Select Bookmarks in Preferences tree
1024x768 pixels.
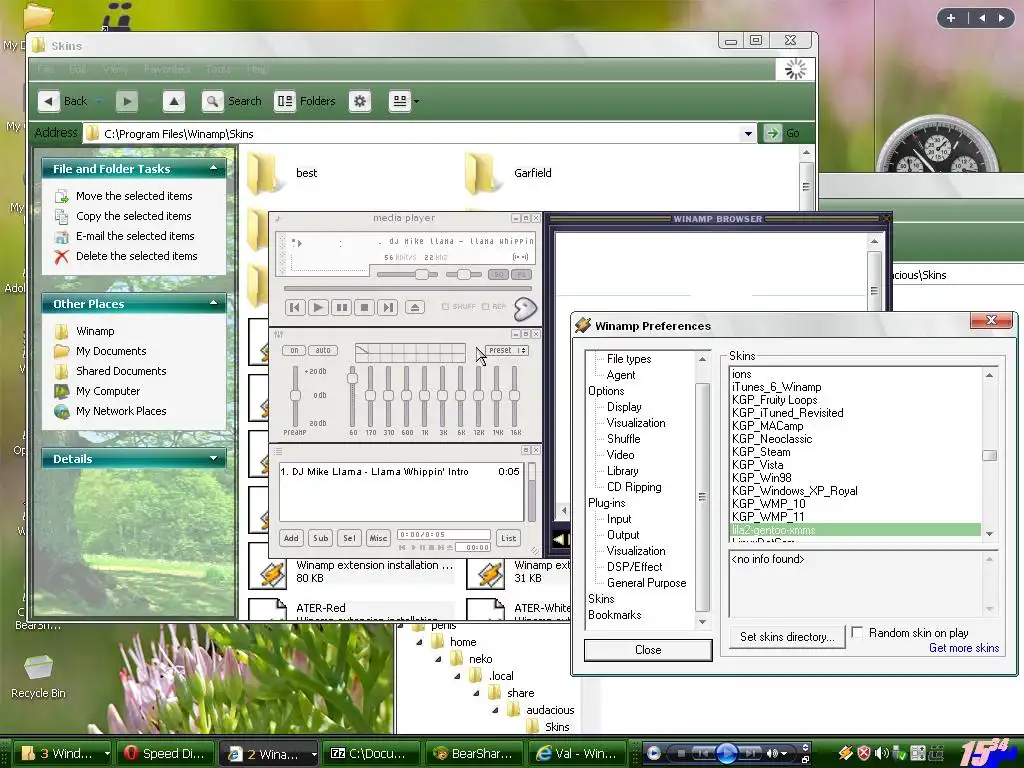coord(615,615)
